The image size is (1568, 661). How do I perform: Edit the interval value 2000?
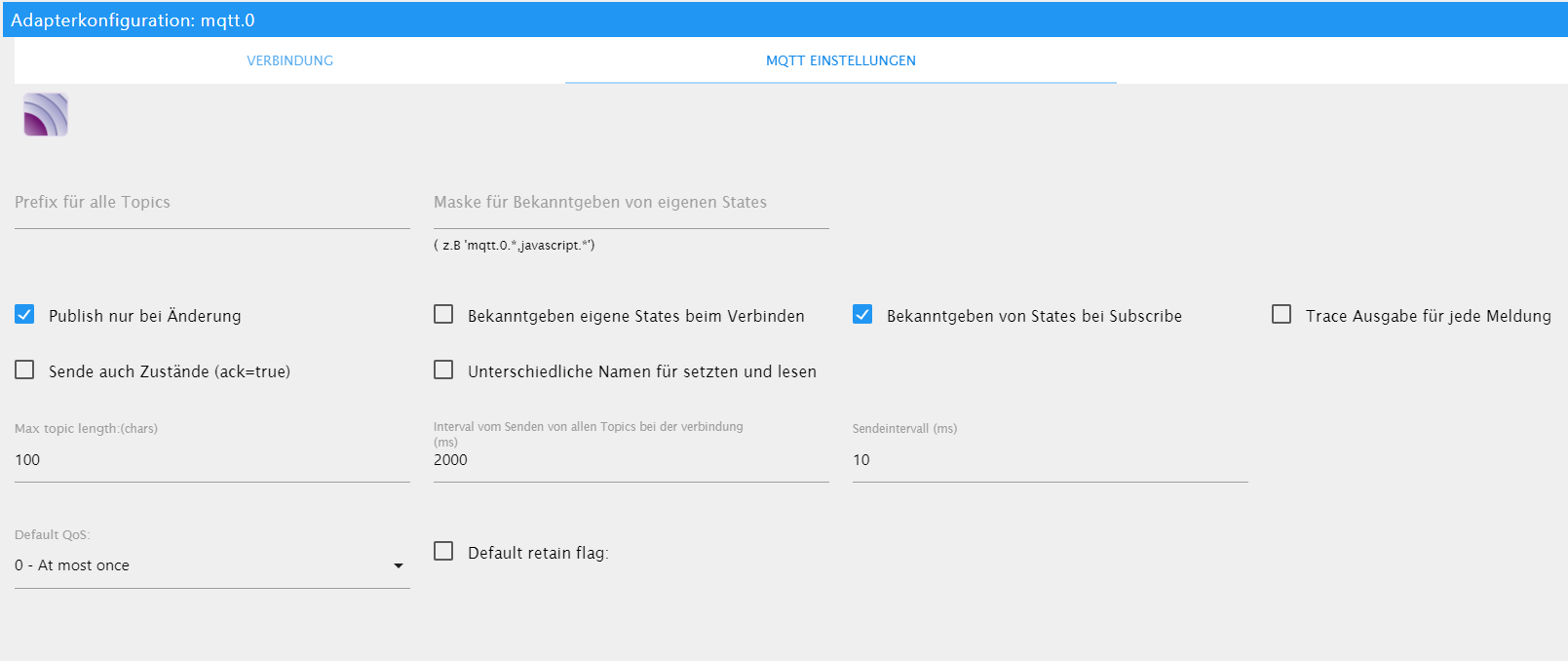(631, 460)
